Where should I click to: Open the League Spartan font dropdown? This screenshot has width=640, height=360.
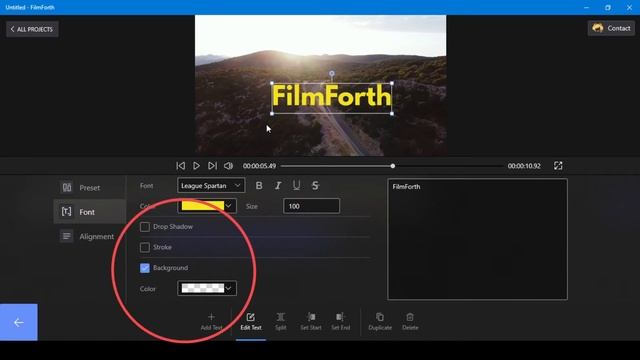[211, 186]
